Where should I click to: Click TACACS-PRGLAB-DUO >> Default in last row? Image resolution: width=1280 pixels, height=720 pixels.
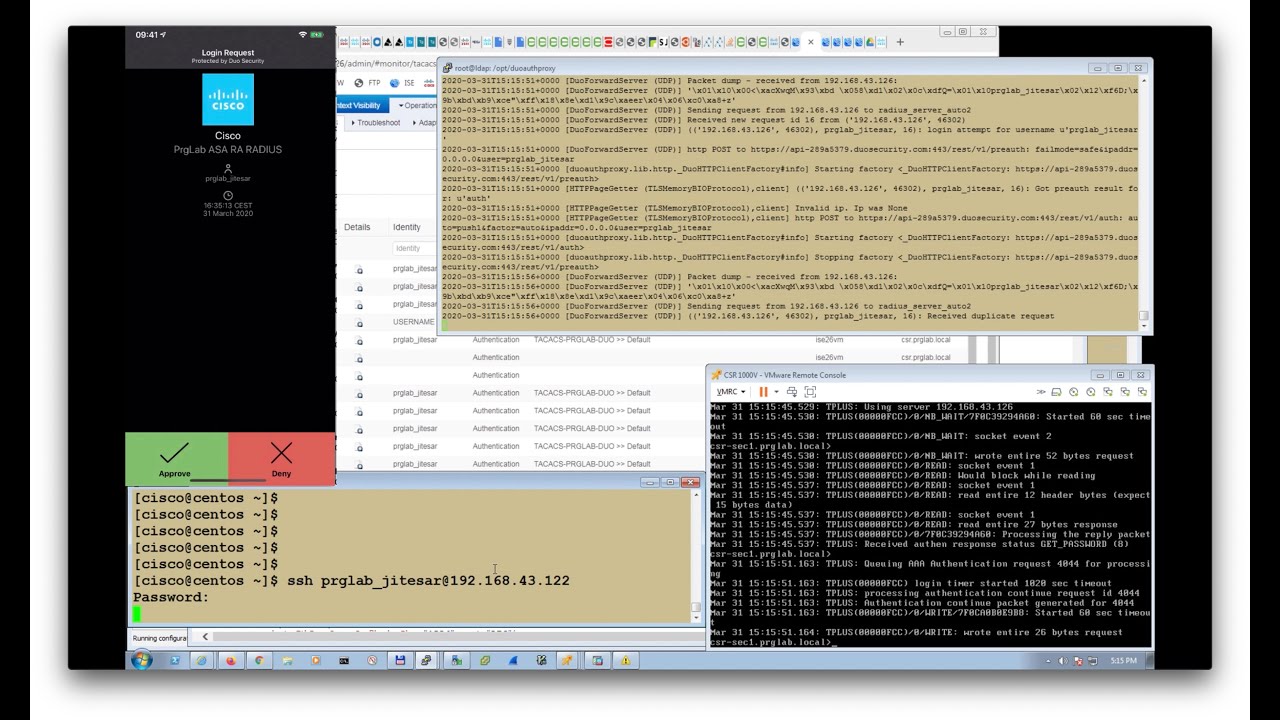pos(592,464)
